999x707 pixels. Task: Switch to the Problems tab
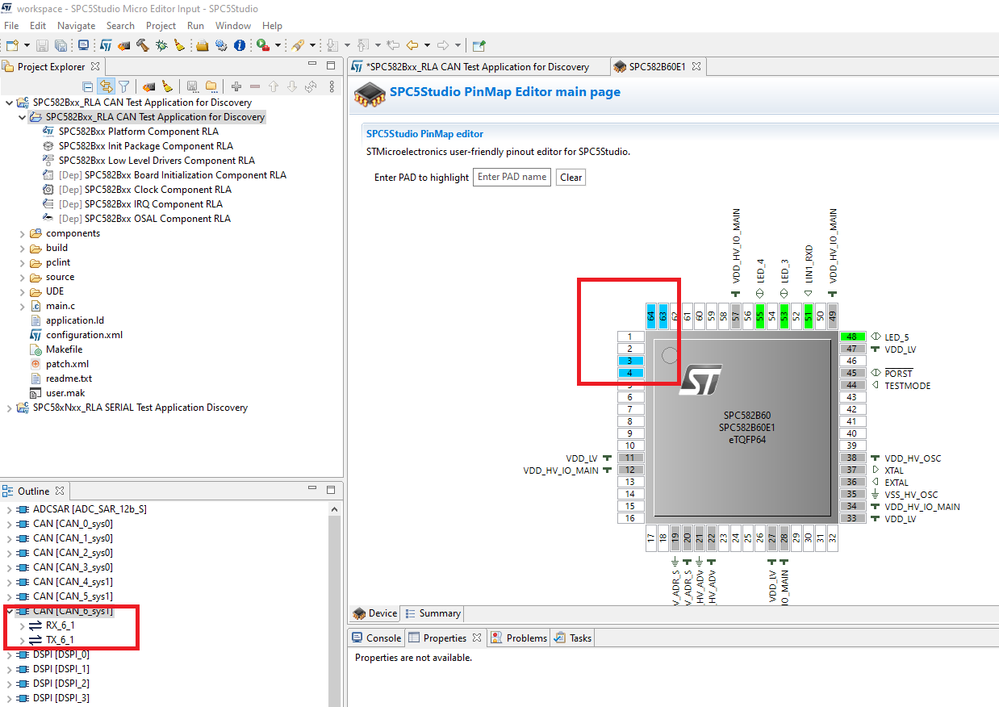(x=519, y=638)
